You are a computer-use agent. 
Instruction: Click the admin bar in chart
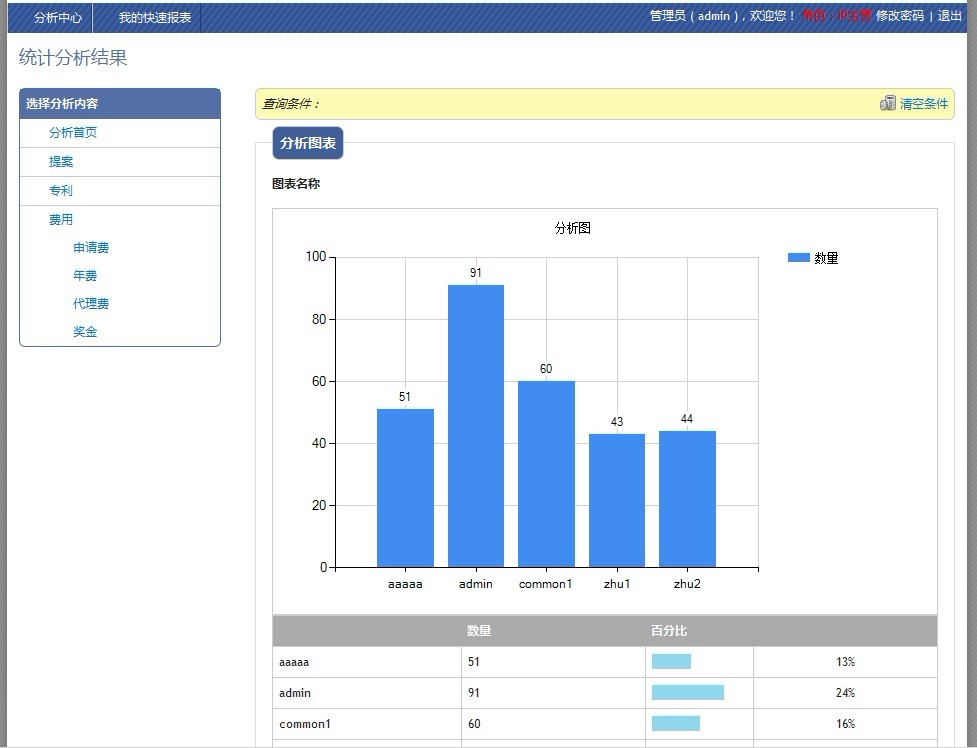(x=476, y=426)
